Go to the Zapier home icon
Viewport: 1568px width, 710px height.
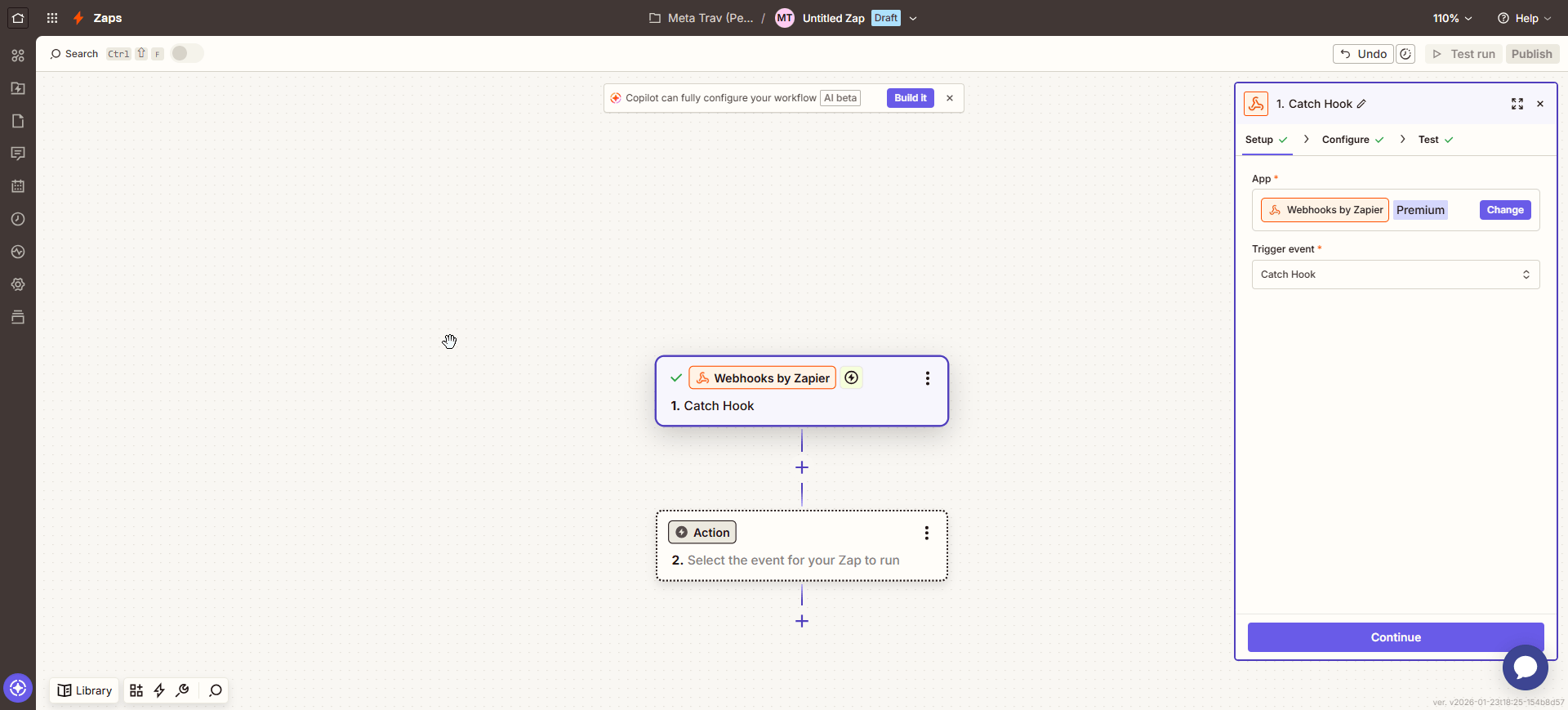18,18
